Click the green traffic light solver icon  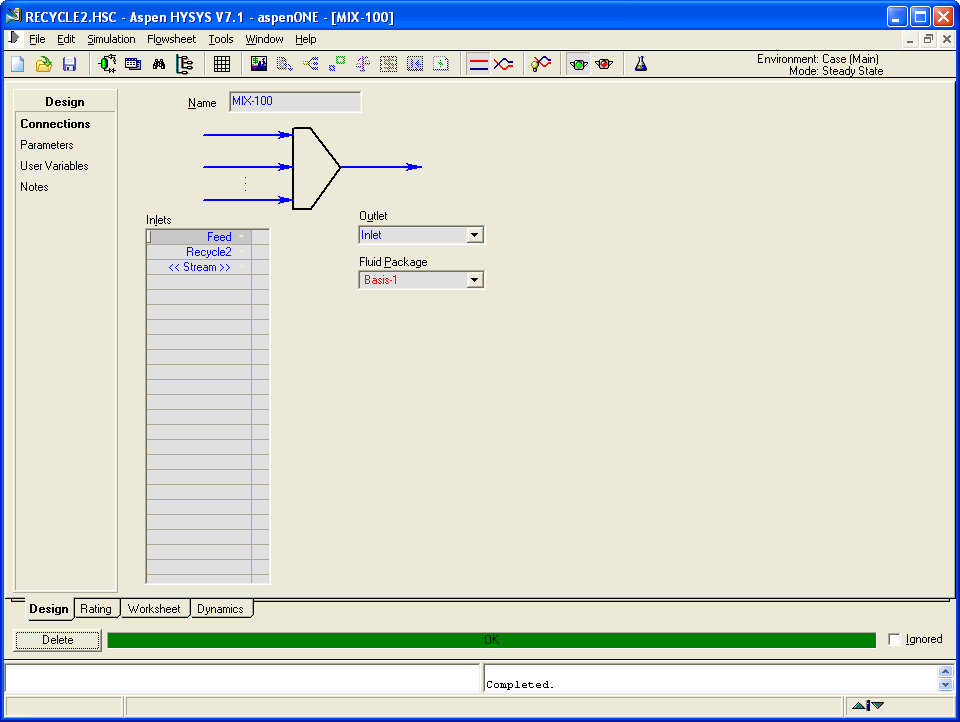pyautogui.click(x=578, y=64)
